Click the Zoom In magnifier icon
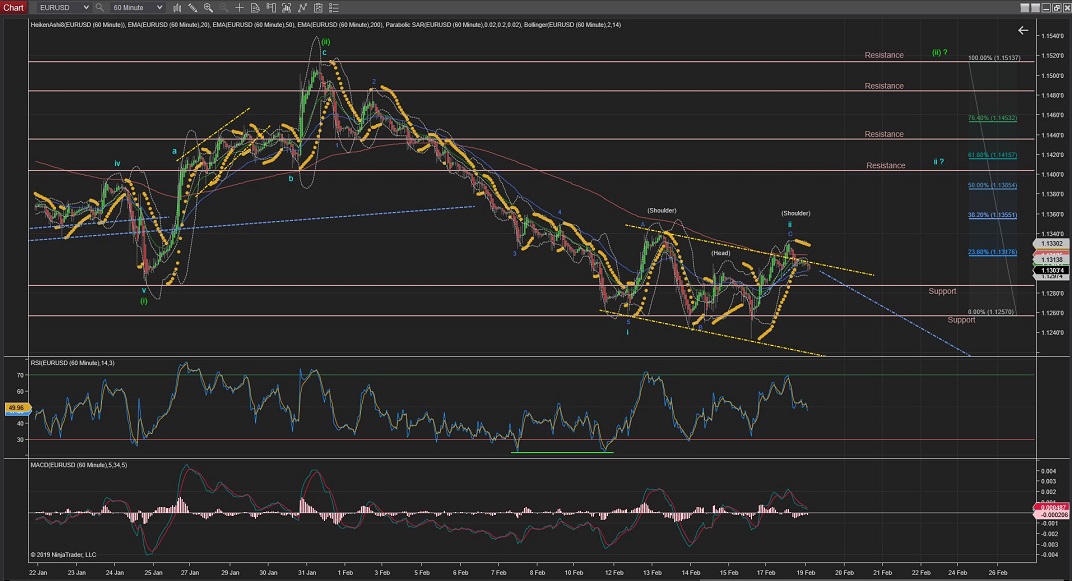The height and width of the screenshot is (581, 1072). coord(208,7)
